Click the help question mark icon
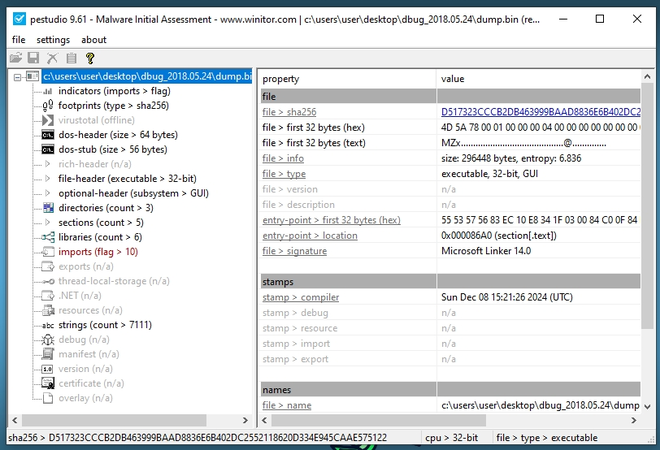Image resolution: width=660 pixels, height=450 pixels. point(89,59)
